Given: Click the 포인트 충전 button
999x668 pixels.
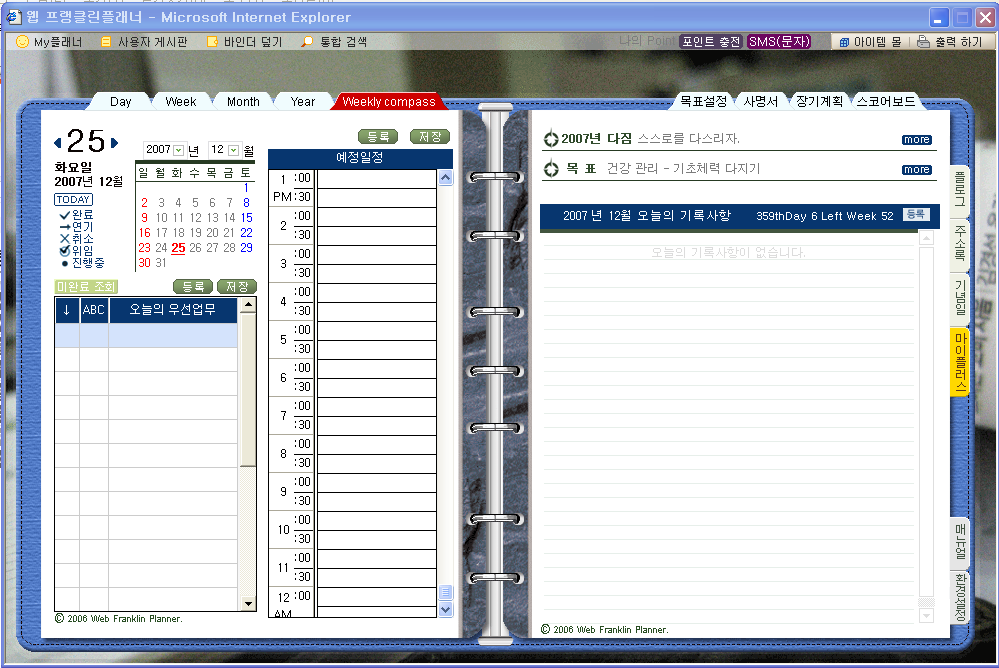Looking at the screenshot, I should point(711,42).
